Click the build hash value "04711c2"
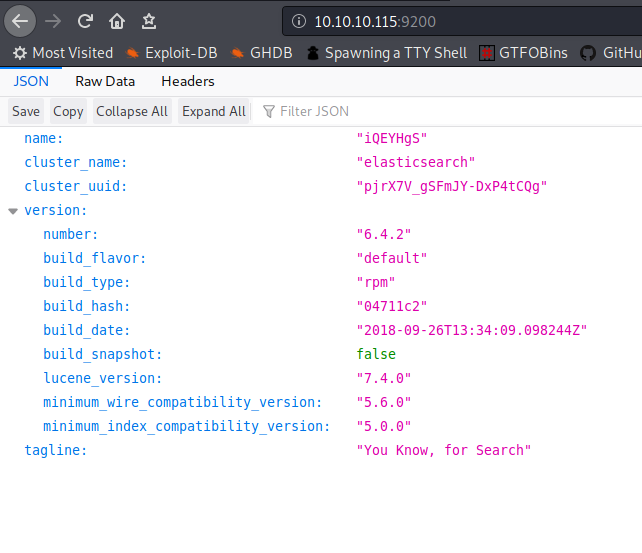 coord(392,307)
